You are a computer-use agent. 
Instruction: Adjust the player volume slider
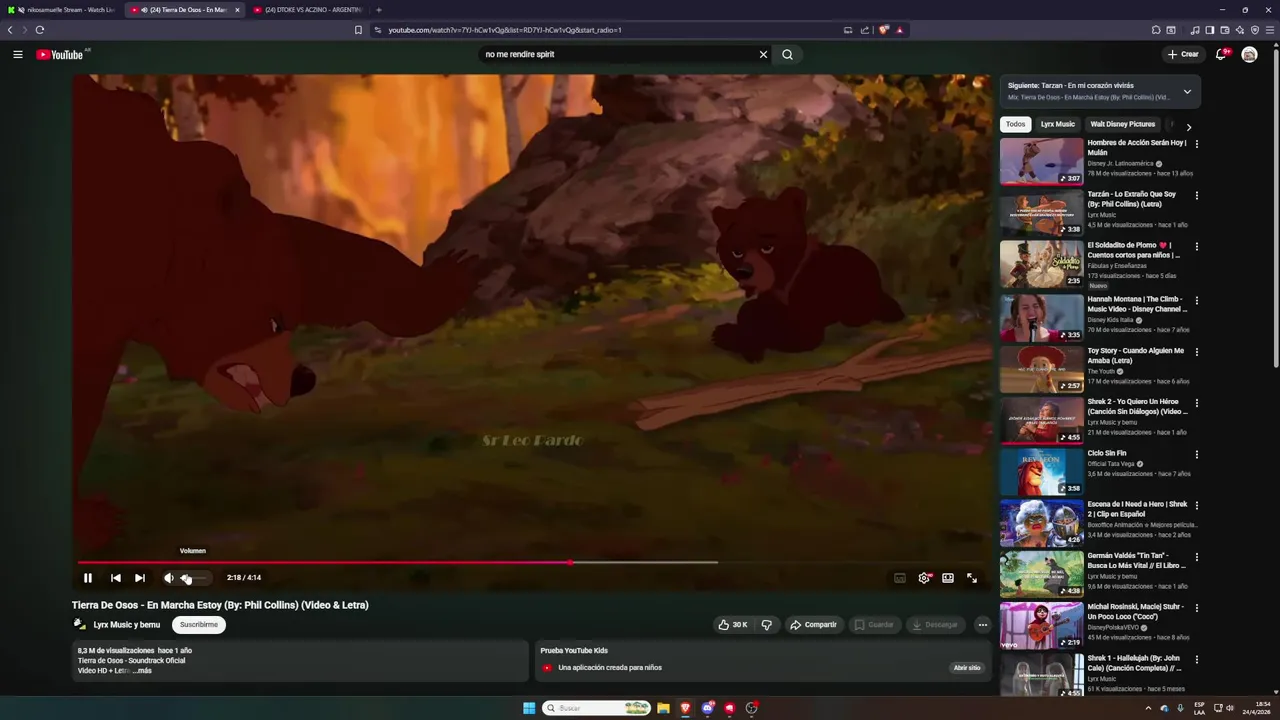point(193,578)
